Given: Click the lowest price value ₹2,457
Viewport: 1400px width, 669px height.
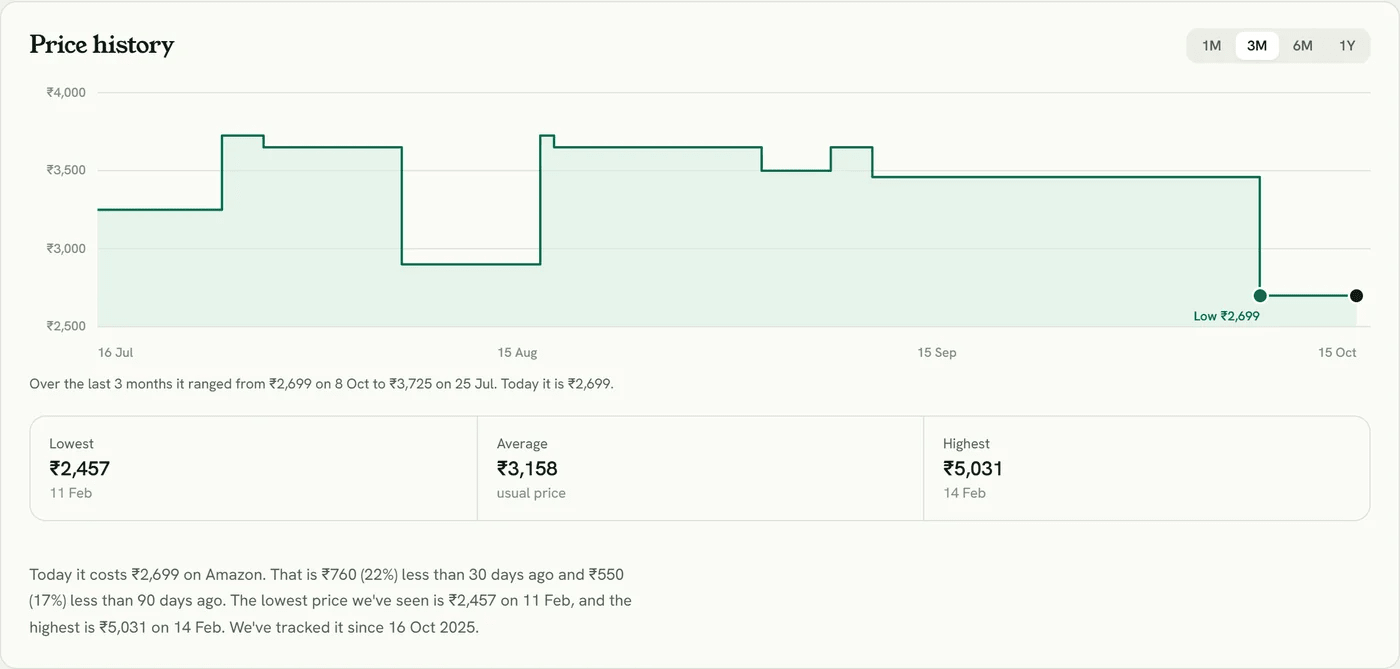Looking at the screenshot, I should (80, 468).
